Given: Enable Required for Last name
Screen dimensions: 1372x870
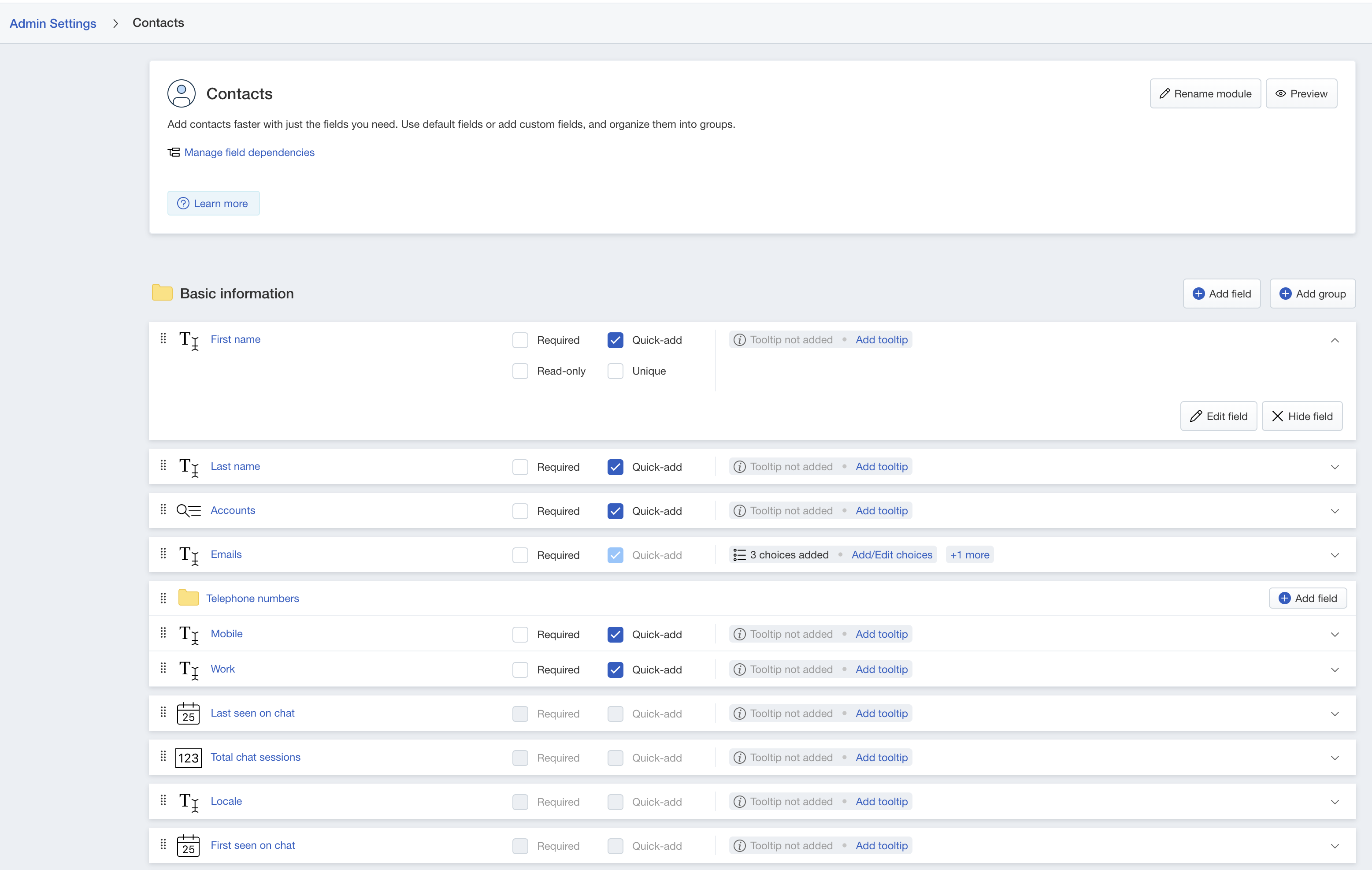Looking at the screenshot, I should pyautogui.click(x=520, y=467).
